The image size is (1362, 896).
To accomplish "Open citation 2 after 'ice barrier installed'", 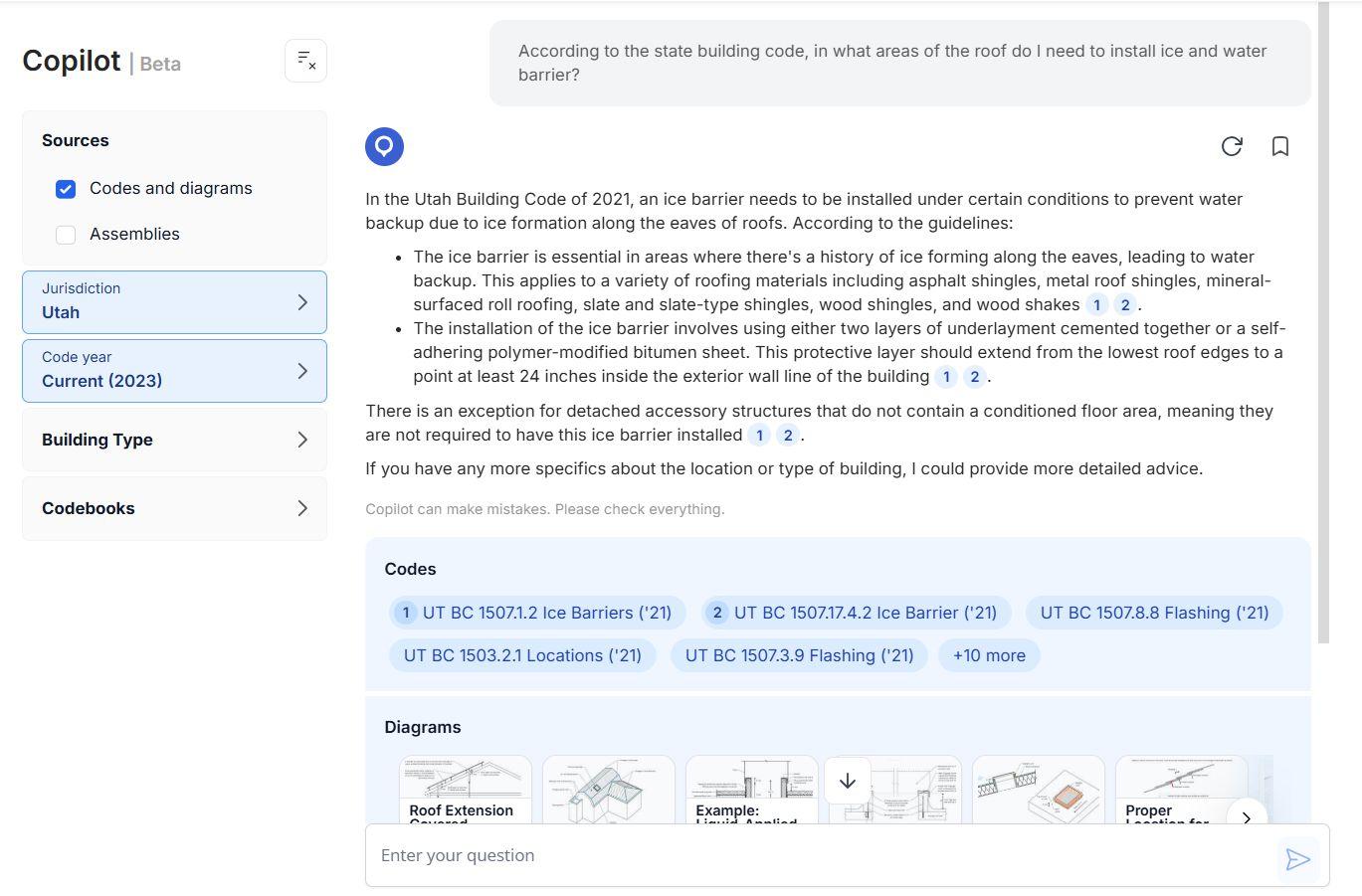I will coord(787,436).
